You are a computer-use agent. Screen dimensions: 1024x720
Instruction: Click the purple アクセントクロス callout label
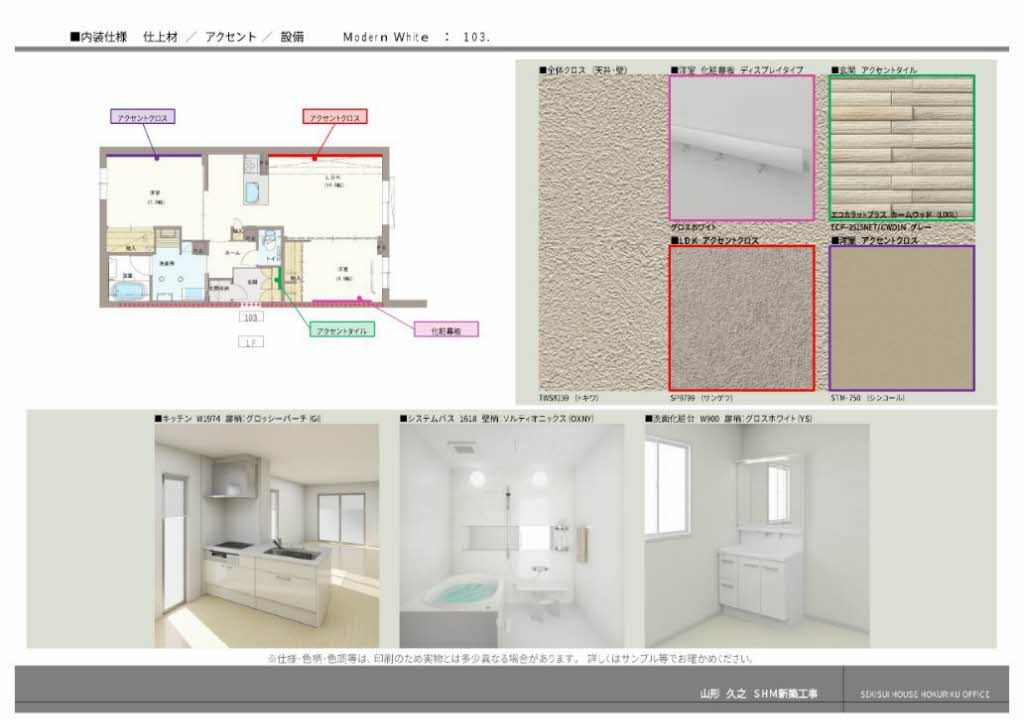142,117
